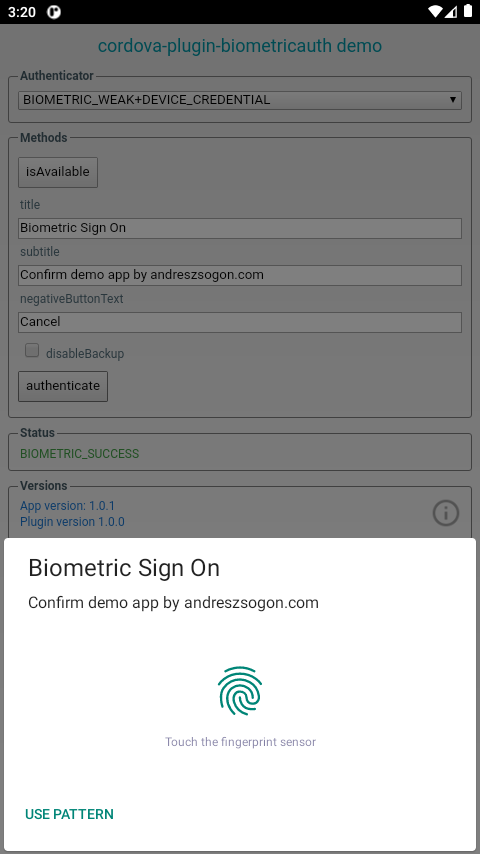Tap the 'Biometric Sign On' dialog heading
This screenshot has height=854, width=480.
(124, 568)
